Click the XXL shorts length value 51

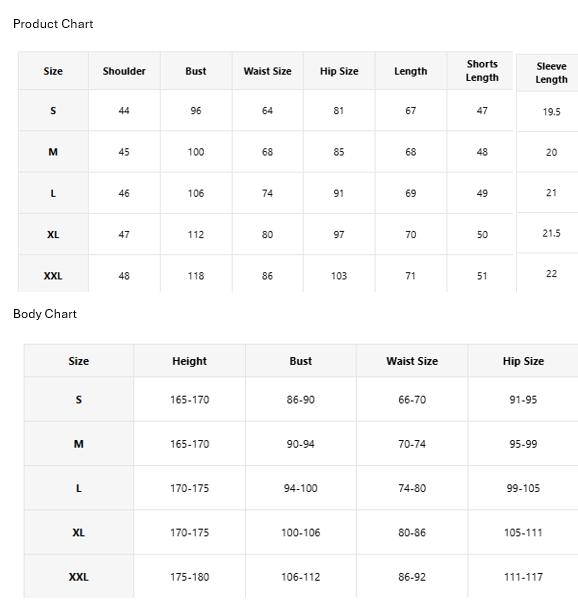pos(482,276)
